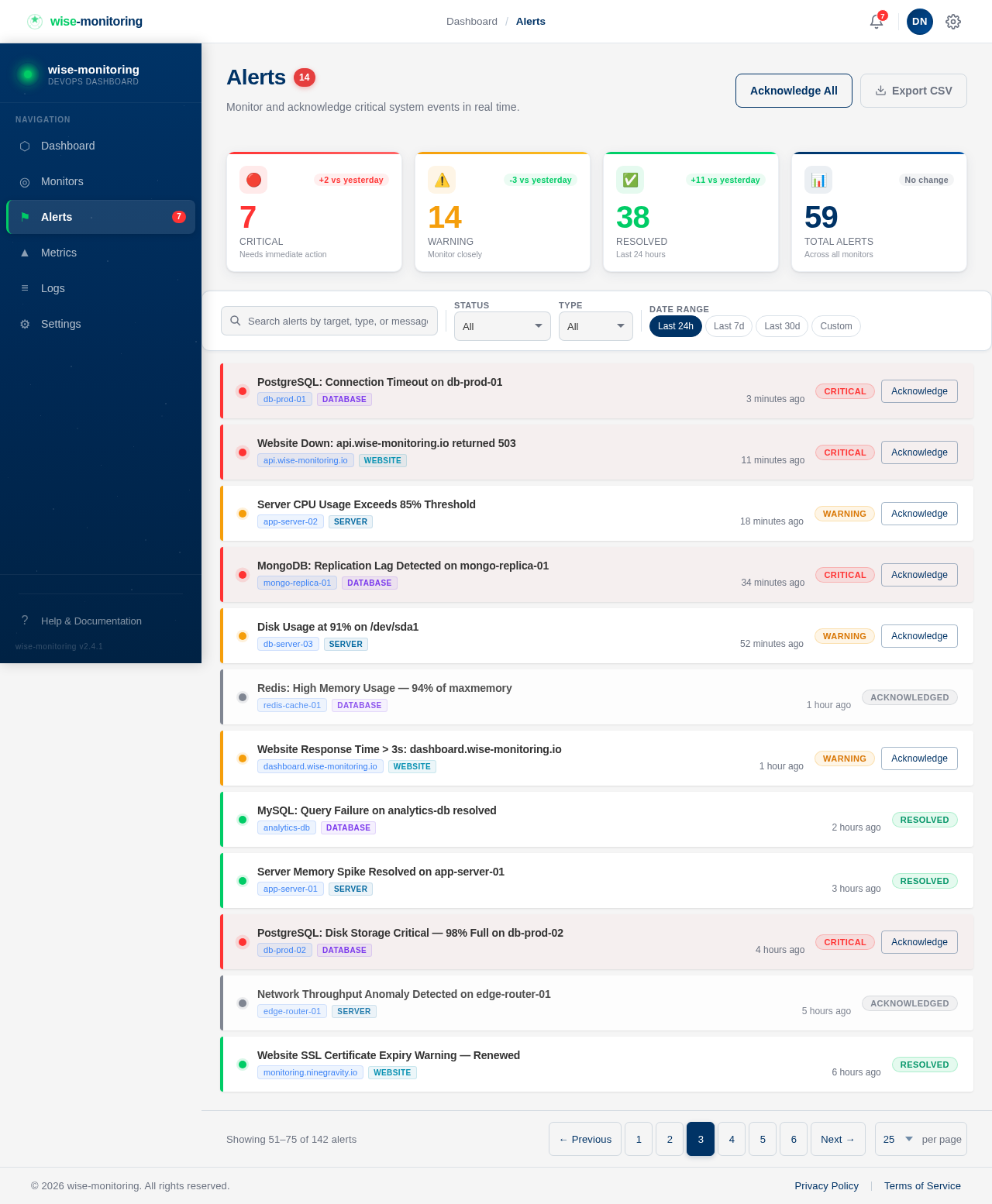
Task: Open the notifications bell icon
Action: [x=876, y=22]
